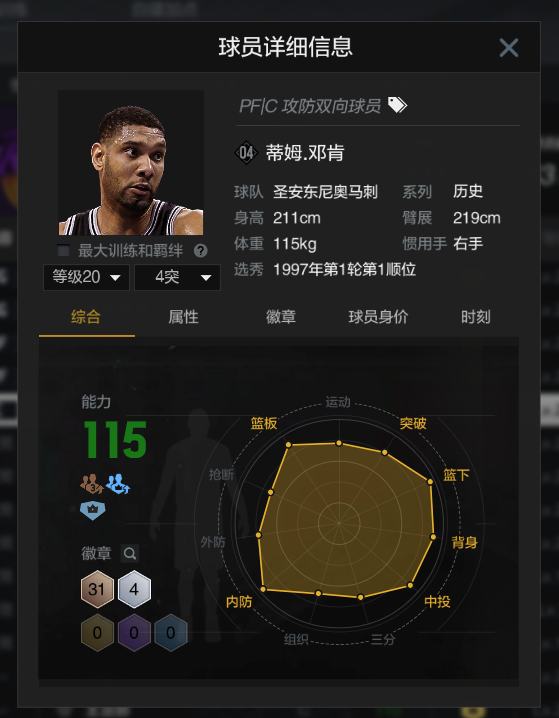Switch to the 徽章 tab

281,317
